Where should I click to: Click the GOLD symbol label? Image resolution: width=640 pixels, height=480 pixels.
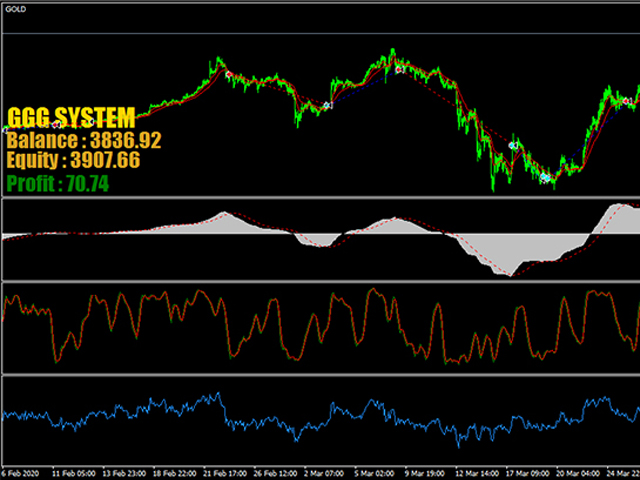[x=16, y=9]
